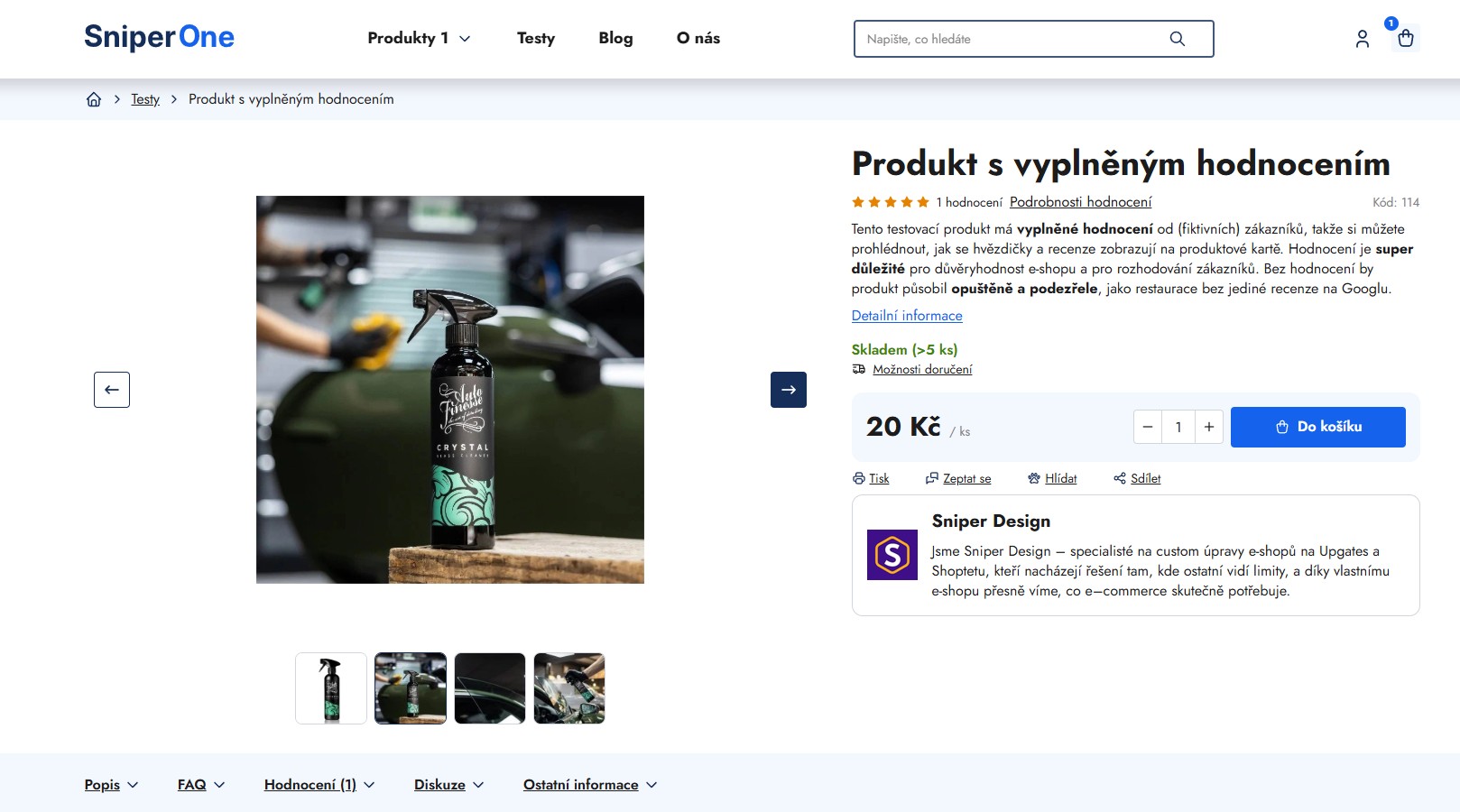Decrease quantity with minus button
This screenshot has height=812, width=1460.
point(1148,427)
